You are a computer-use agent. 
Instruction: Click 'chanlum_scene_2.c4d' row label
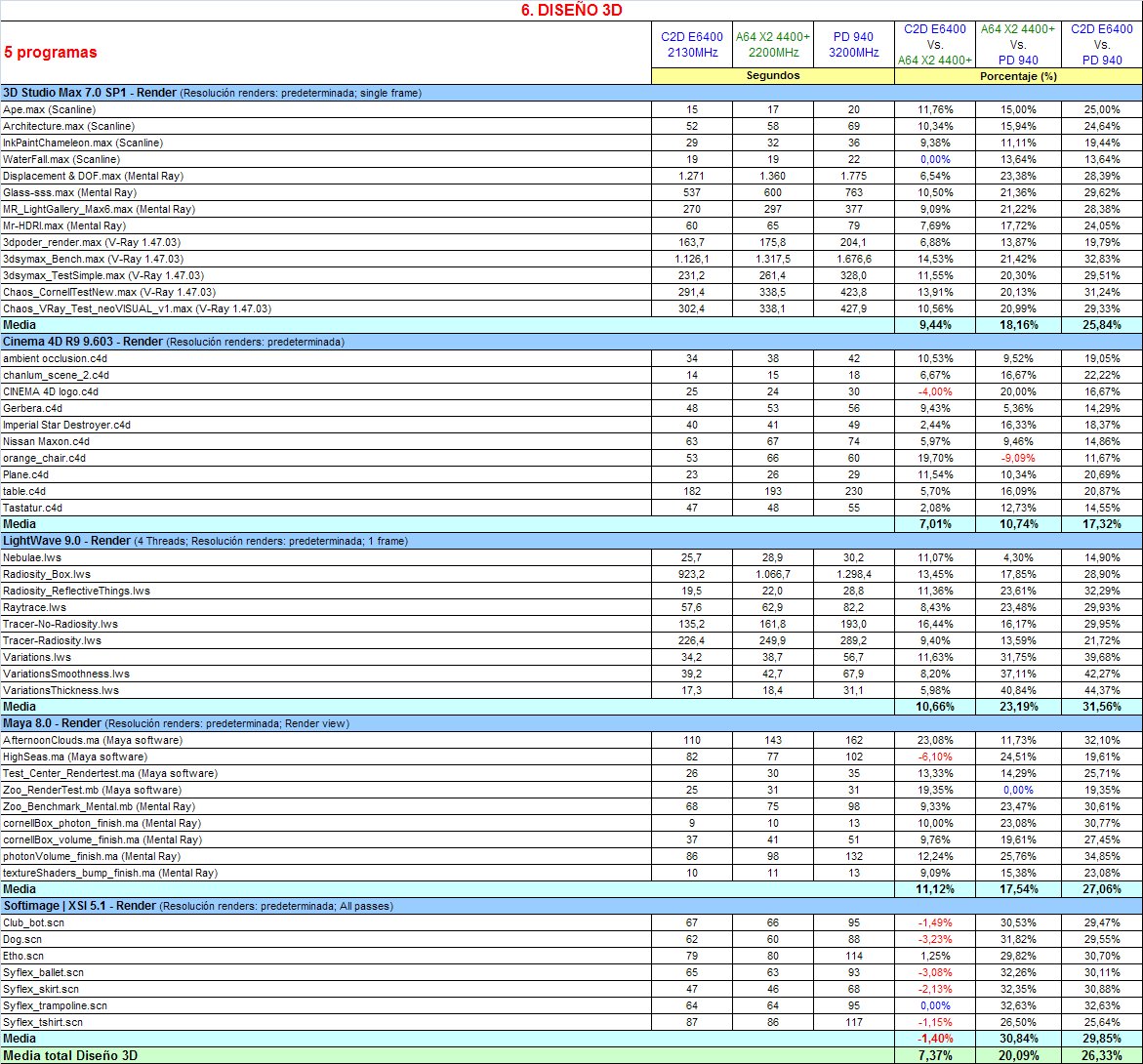coord(57,375)
